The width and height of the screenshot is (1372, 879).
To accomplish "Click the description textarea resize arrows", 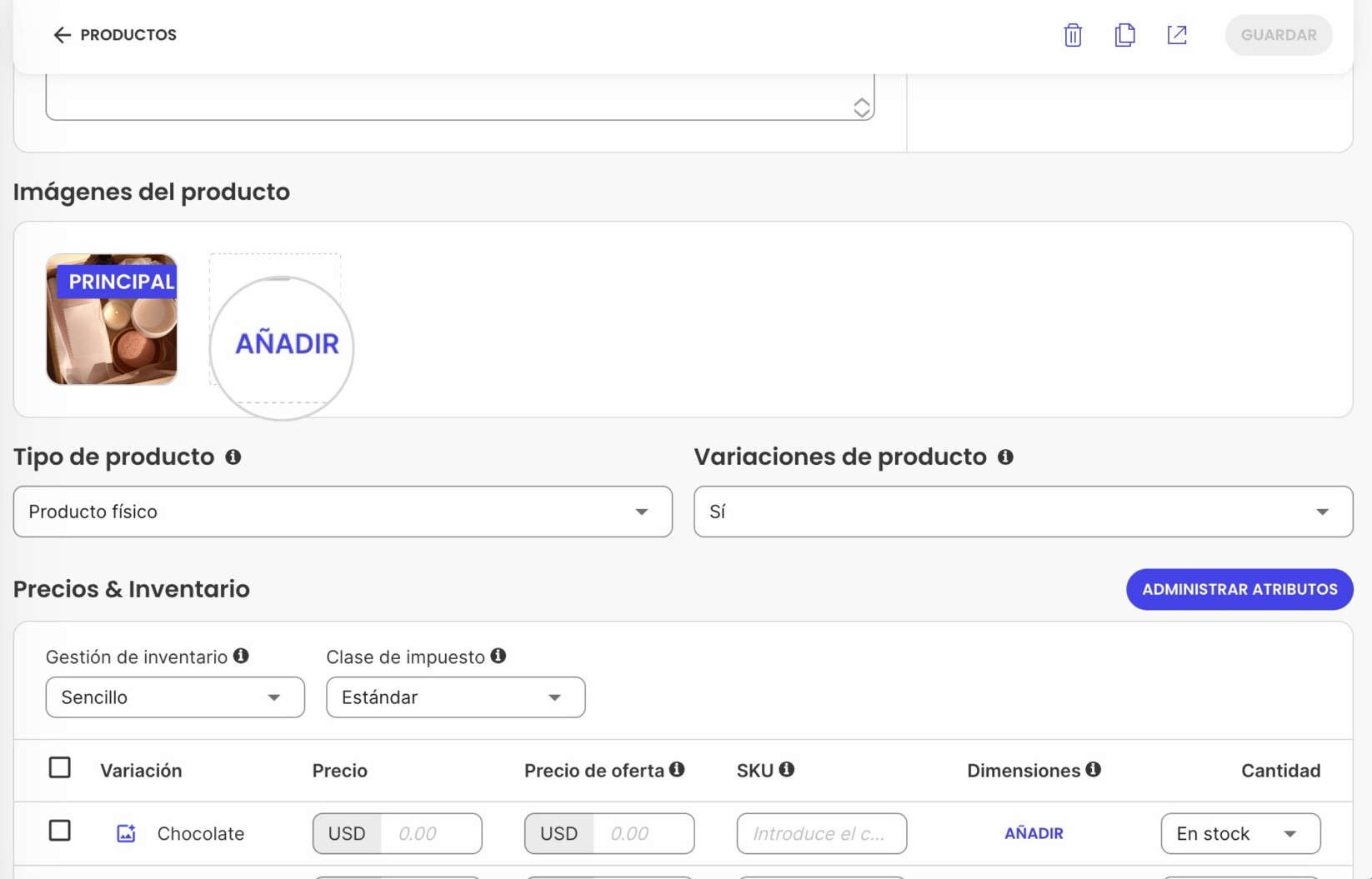I will 862,107.
